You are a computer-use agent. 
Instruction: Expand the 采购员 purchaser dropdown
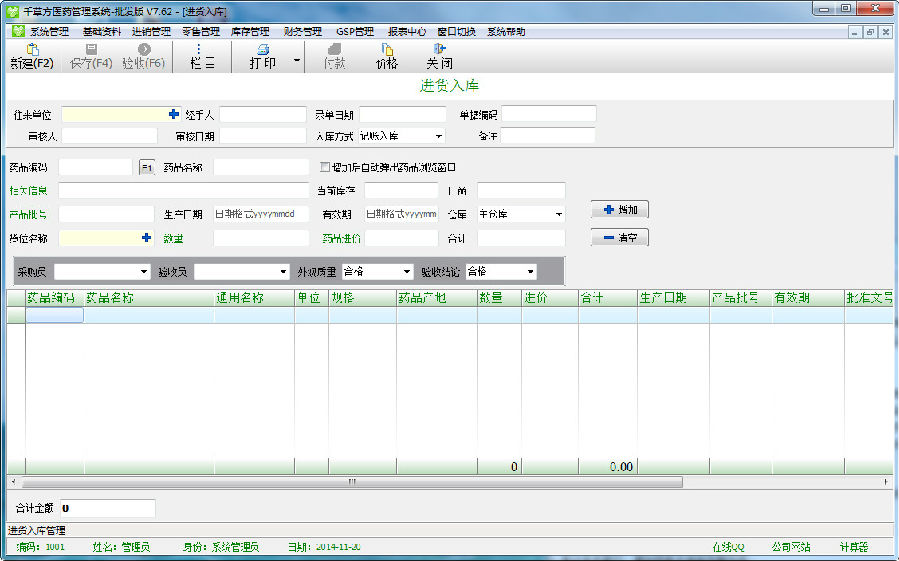143,271
